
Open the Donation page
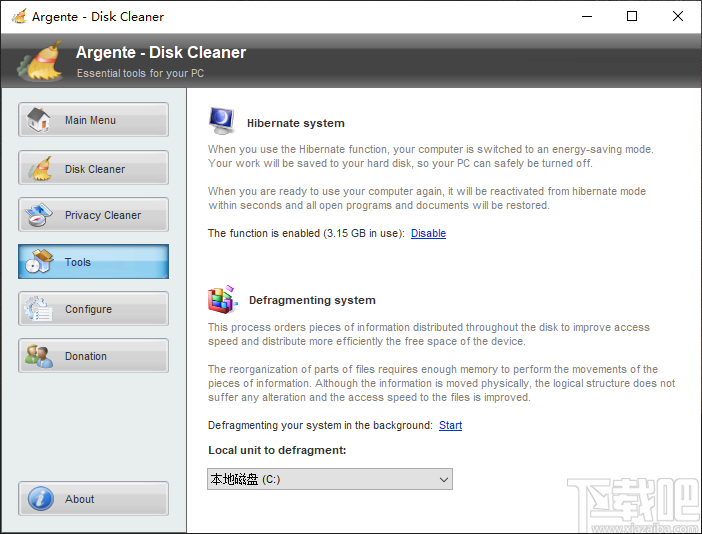coord(93,356)
